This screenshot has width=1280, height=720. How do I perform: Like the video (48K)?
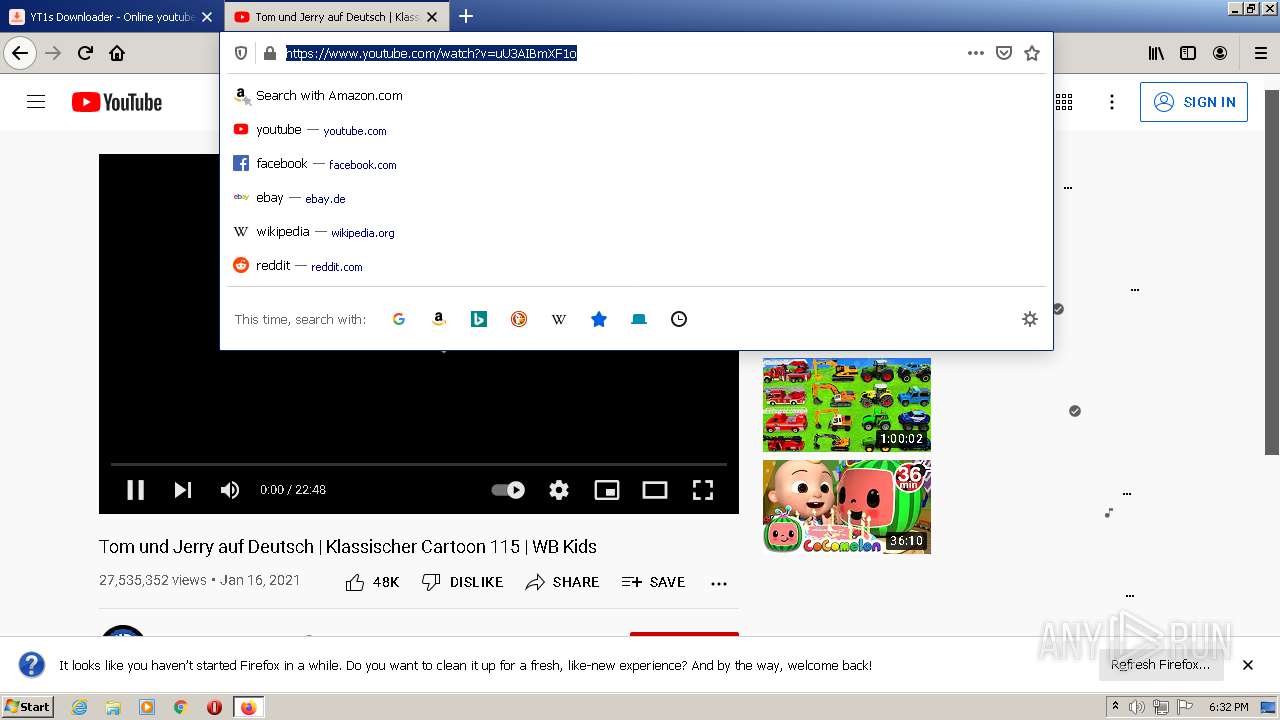372,582
